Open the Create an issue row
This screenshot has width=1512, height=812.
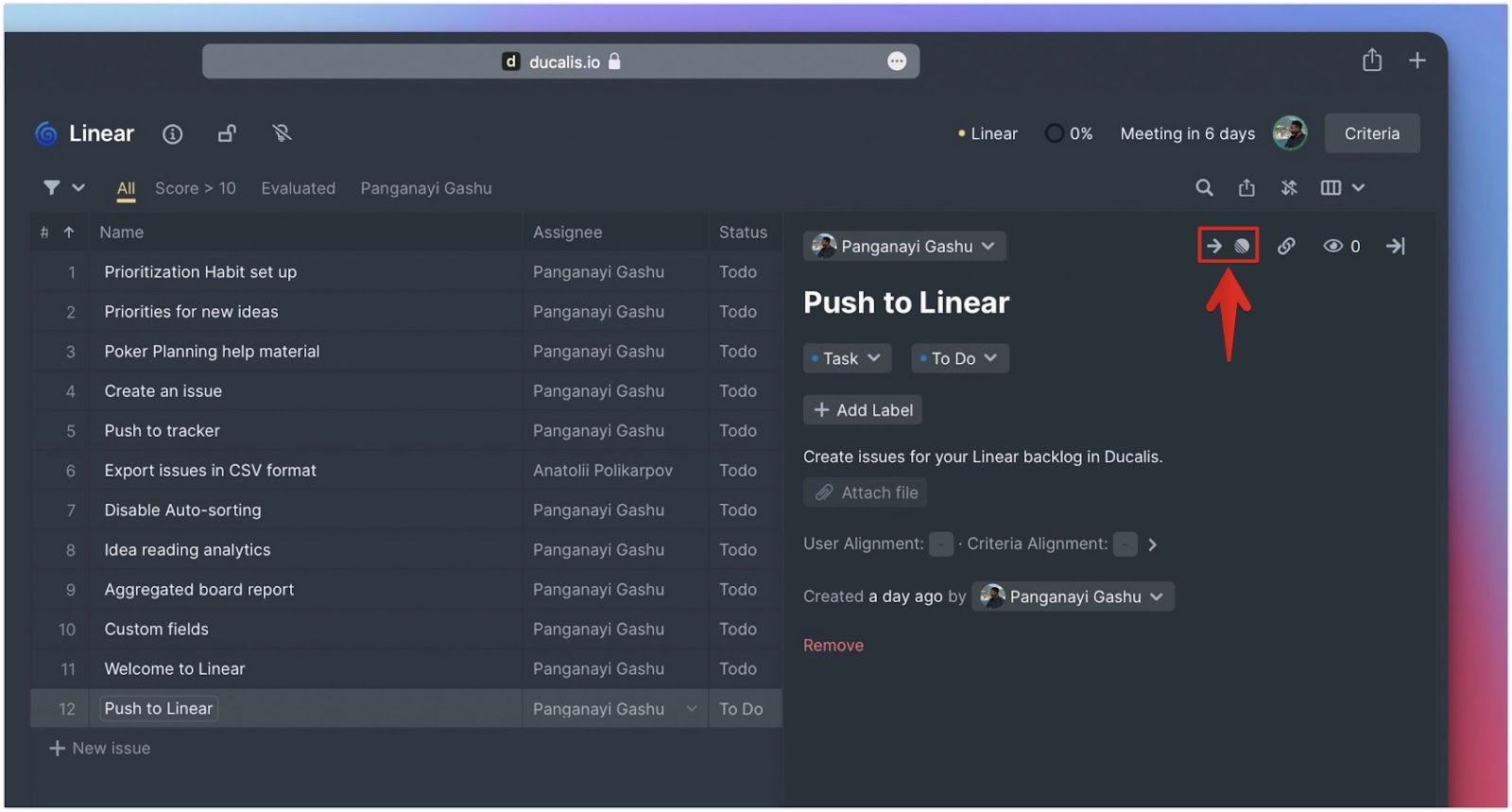(163, 391)
